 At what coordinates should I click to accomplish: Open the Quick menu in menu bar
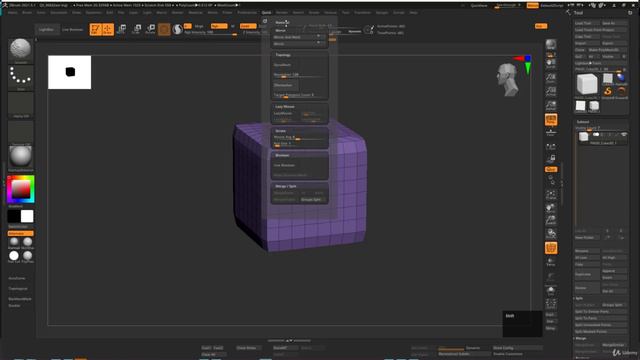(266, 13)
